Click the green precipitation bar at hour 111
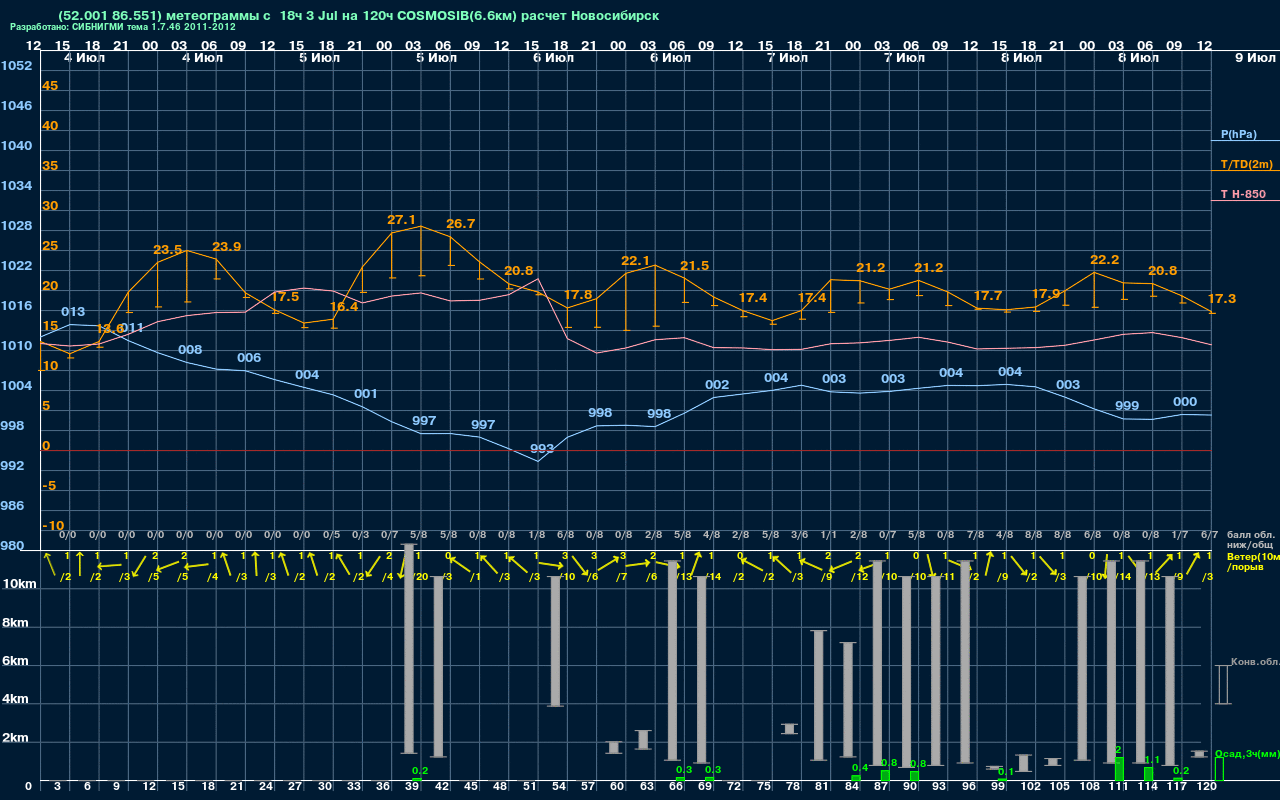The image size is (1280, 800). 1120,769
